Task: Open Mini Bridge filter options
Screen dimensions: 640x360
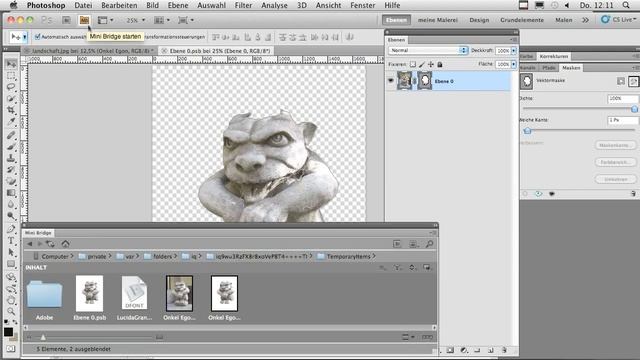Action: (x=397, y=268)
